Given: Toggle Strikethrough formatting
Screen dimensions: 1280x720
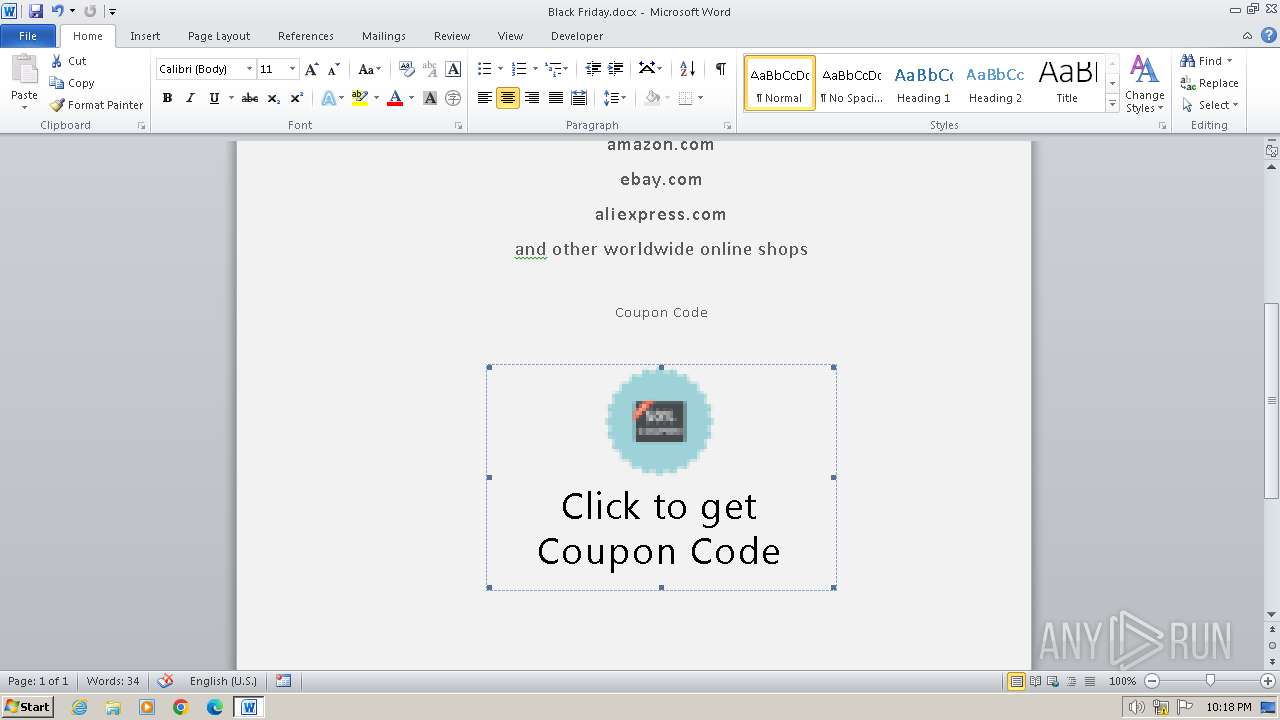Looking at the screenshot, I should (x=250, y=98).
